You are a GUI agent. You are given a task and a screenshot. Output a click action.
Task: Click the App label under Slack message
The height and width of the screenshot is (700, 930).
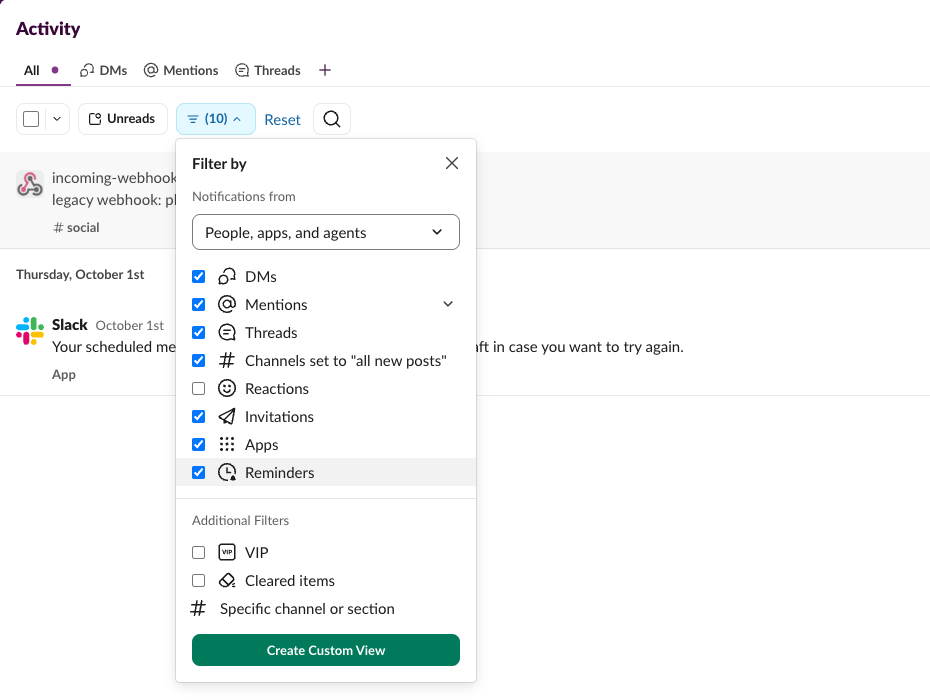click(x=63, y=375)
